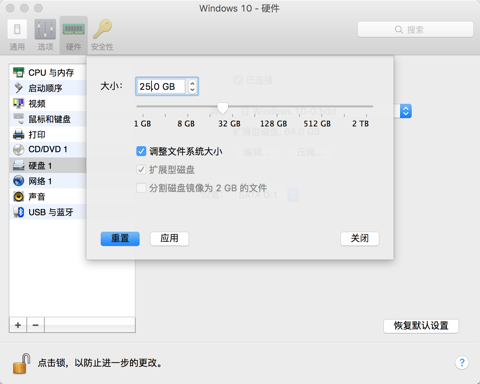Click the lock icon to prevent changes
480x384 pixels.
pyautogui.click(x=22, y=363)
